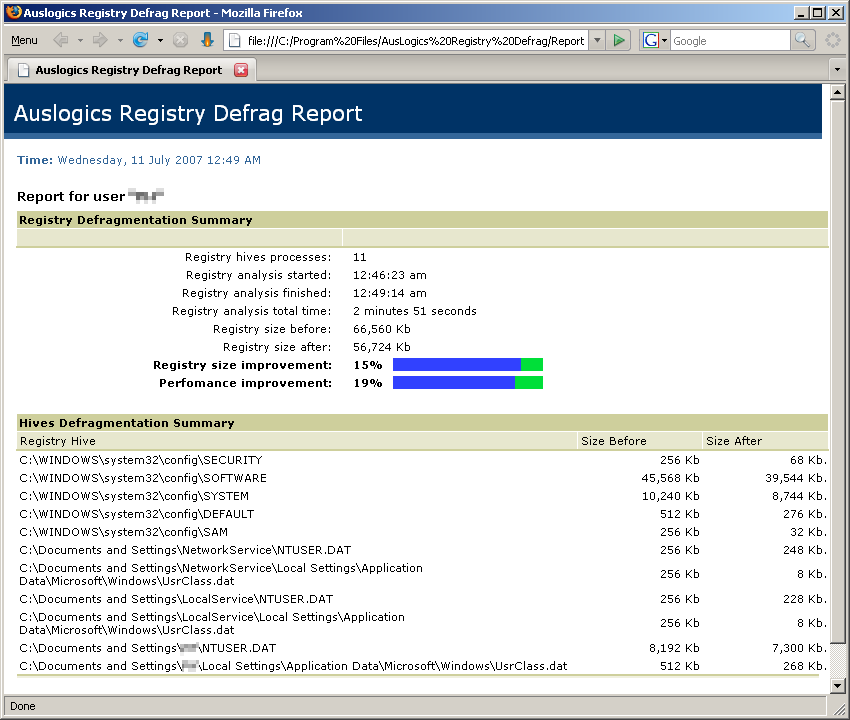Expand the search engine chooser arrow
This screenshot has height=720, width=850.
[665, 41]
